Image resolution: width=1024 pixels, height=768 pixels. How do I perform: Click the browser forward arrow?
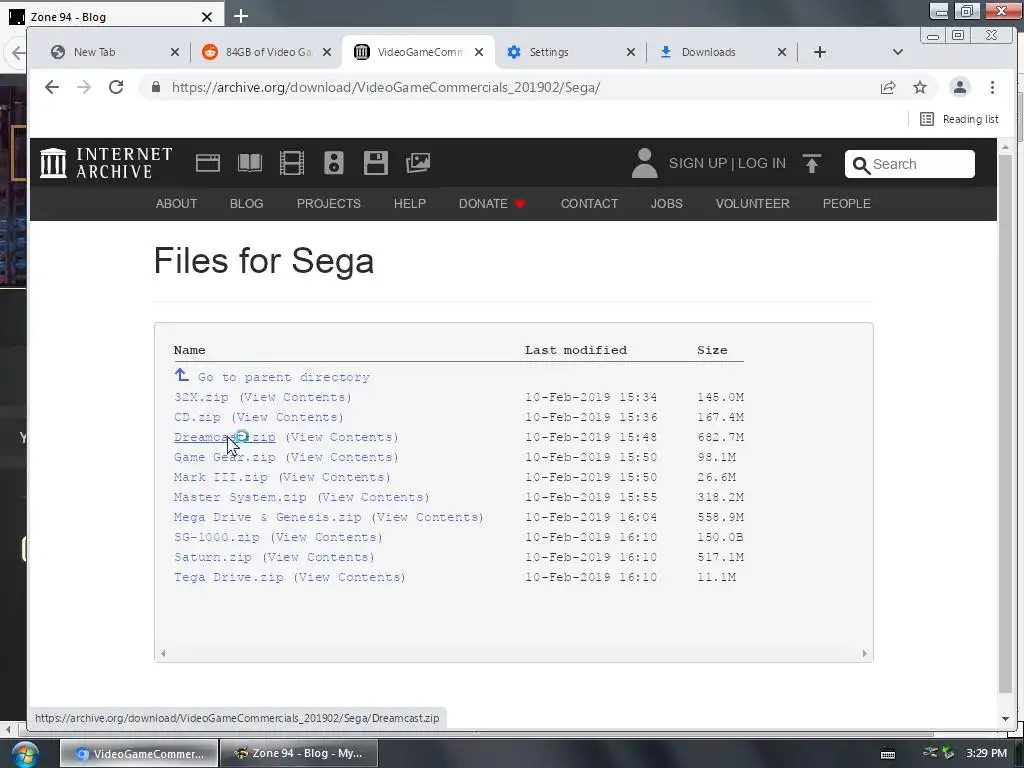tap(84, 87)
